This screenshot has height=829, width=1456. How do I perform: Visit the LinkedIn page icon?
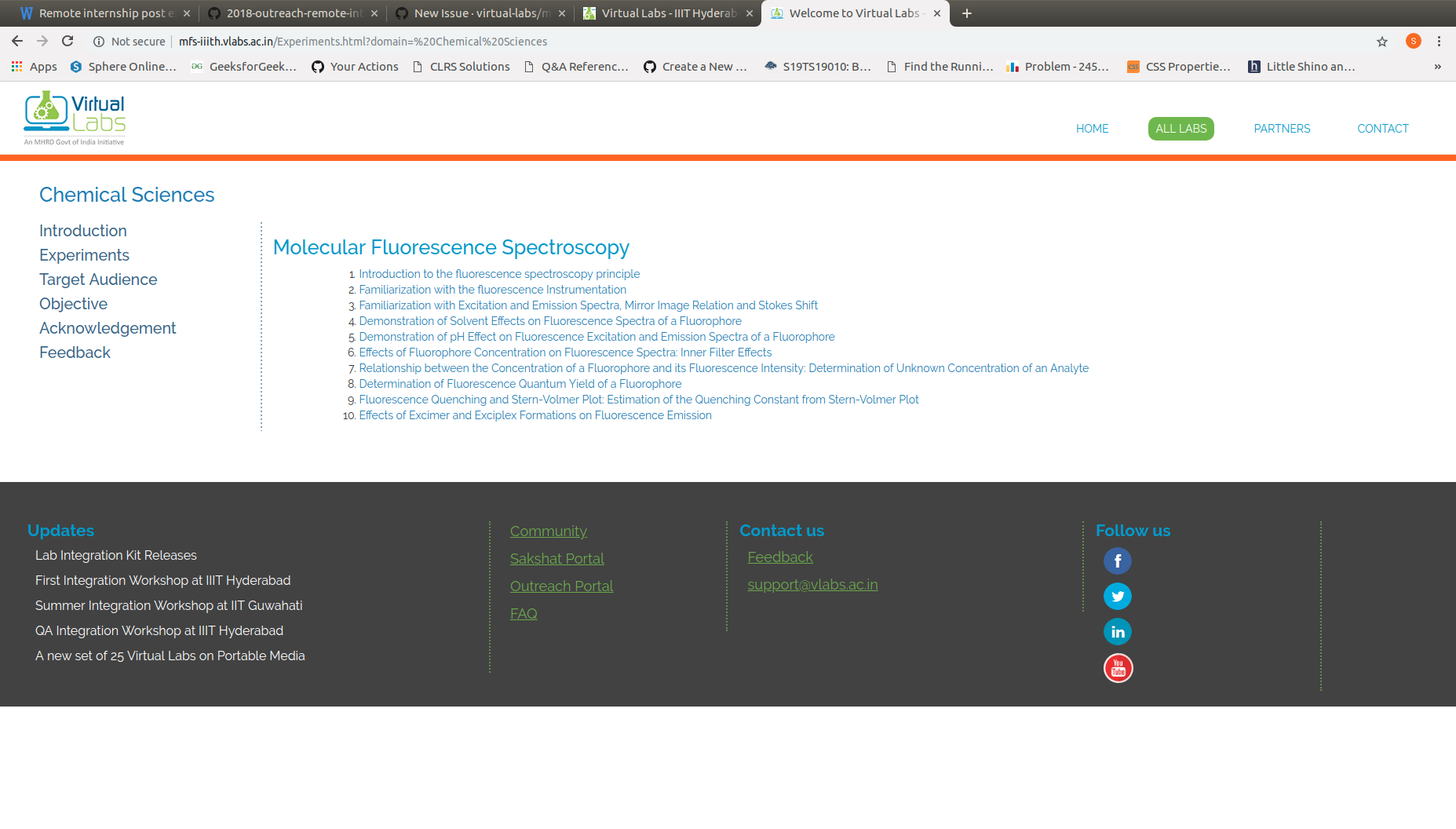pyautogui.click(x=1117, y=631)
